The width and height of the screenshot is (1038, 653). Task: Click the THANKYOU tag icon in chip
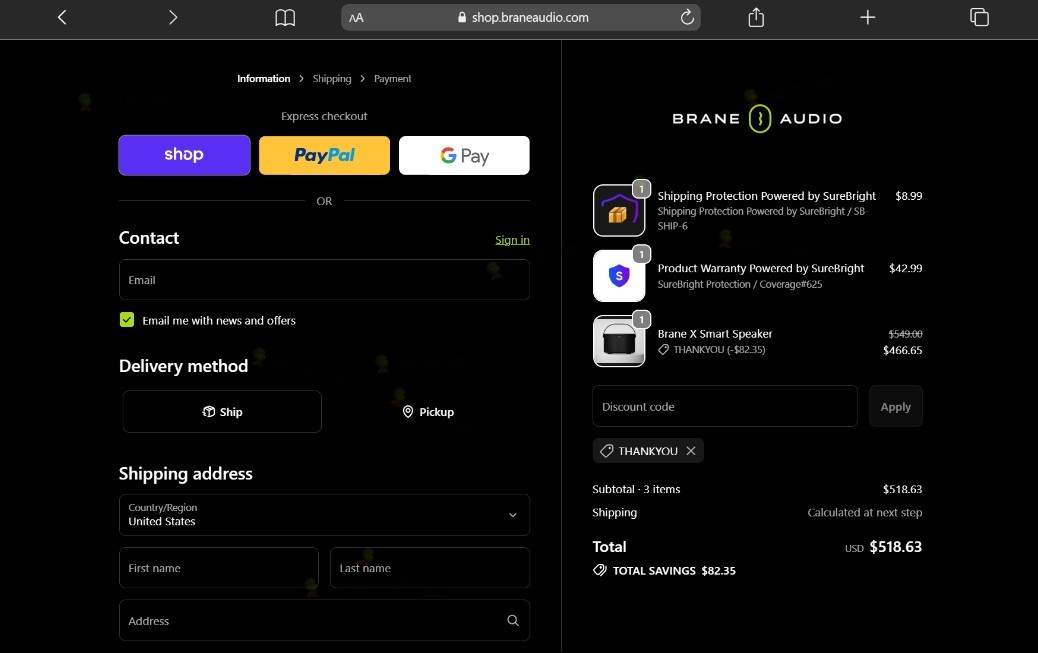606,450
